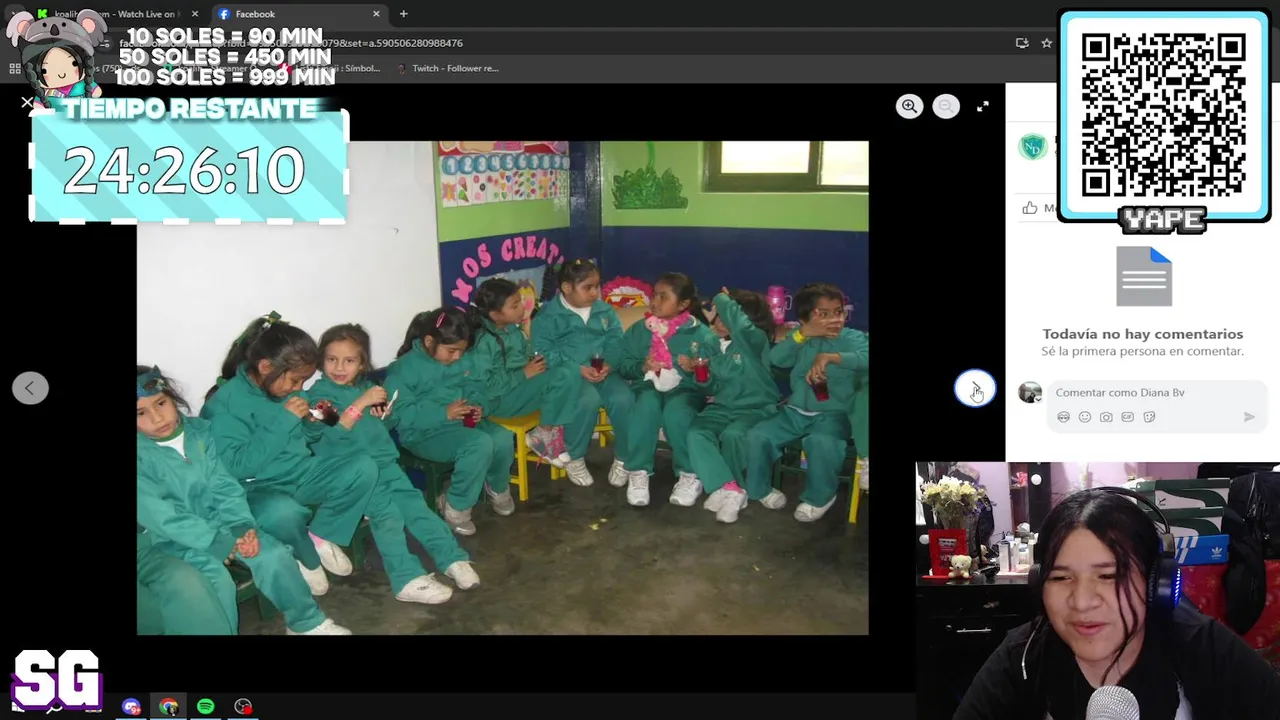Go to the next photo
Screen dimensions: 1280x720
[x=975, y=388]
